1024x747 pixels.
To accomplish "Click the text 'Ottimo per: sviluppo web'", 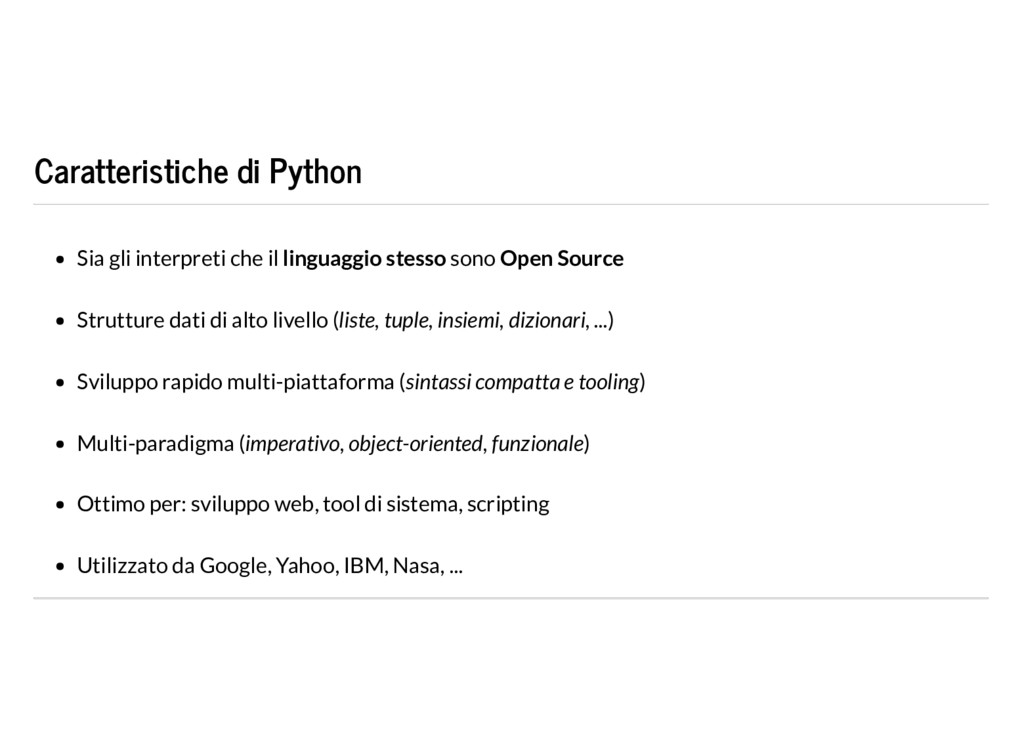I will tap(197, 505).
